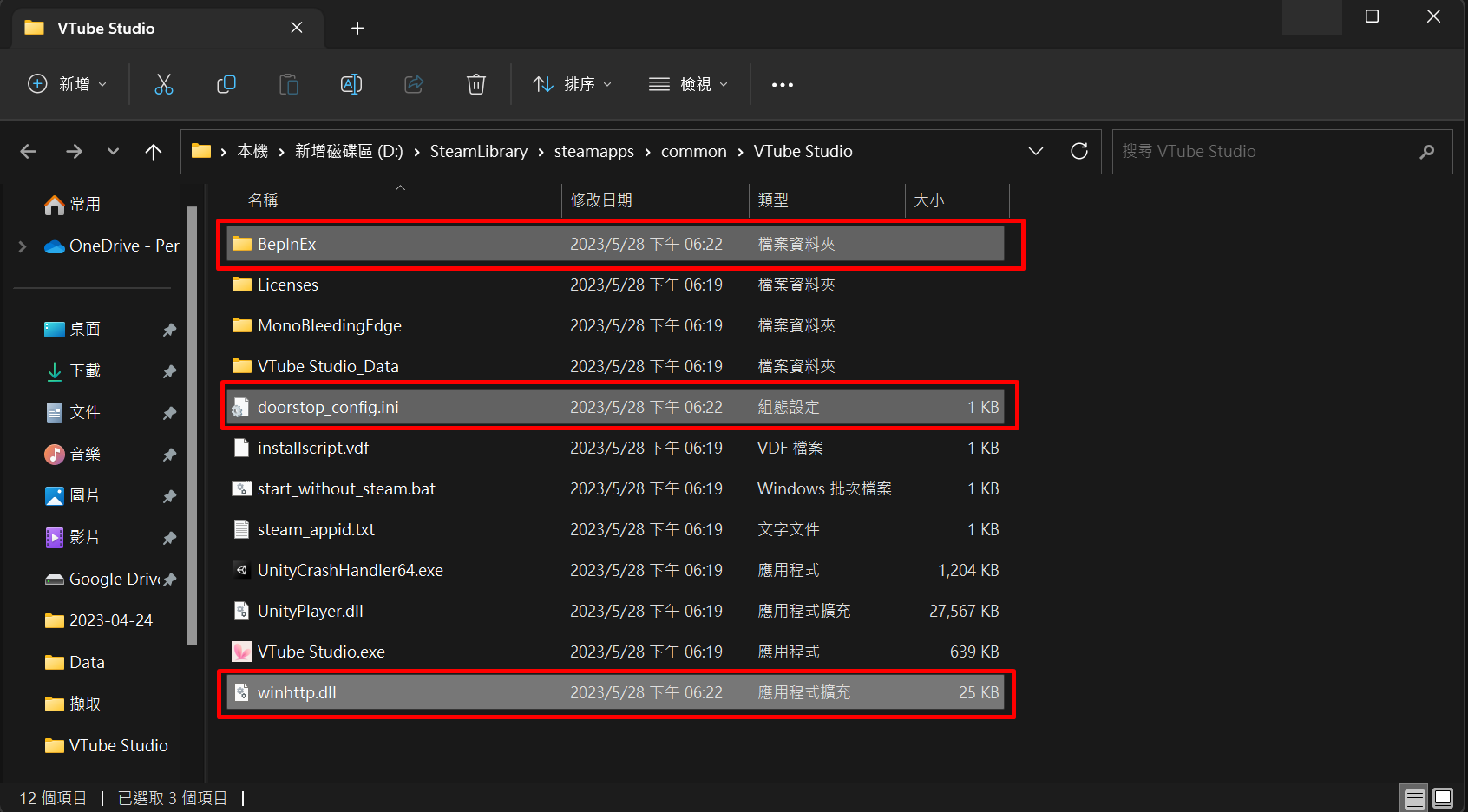Open the three-dot more options menu

click(x=783, y=84)
